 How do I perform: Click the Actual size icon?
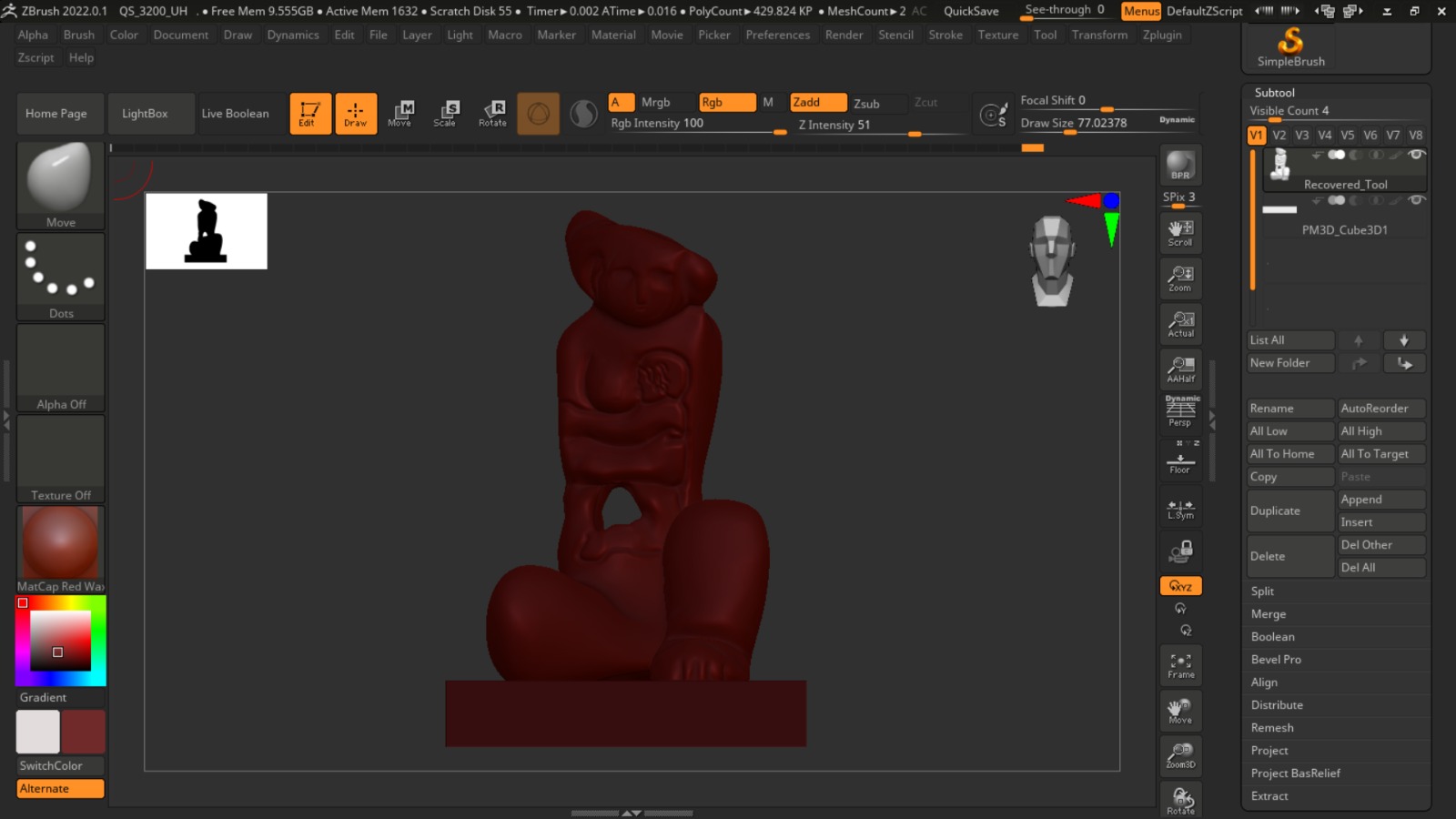click(x=1180, y=324)
